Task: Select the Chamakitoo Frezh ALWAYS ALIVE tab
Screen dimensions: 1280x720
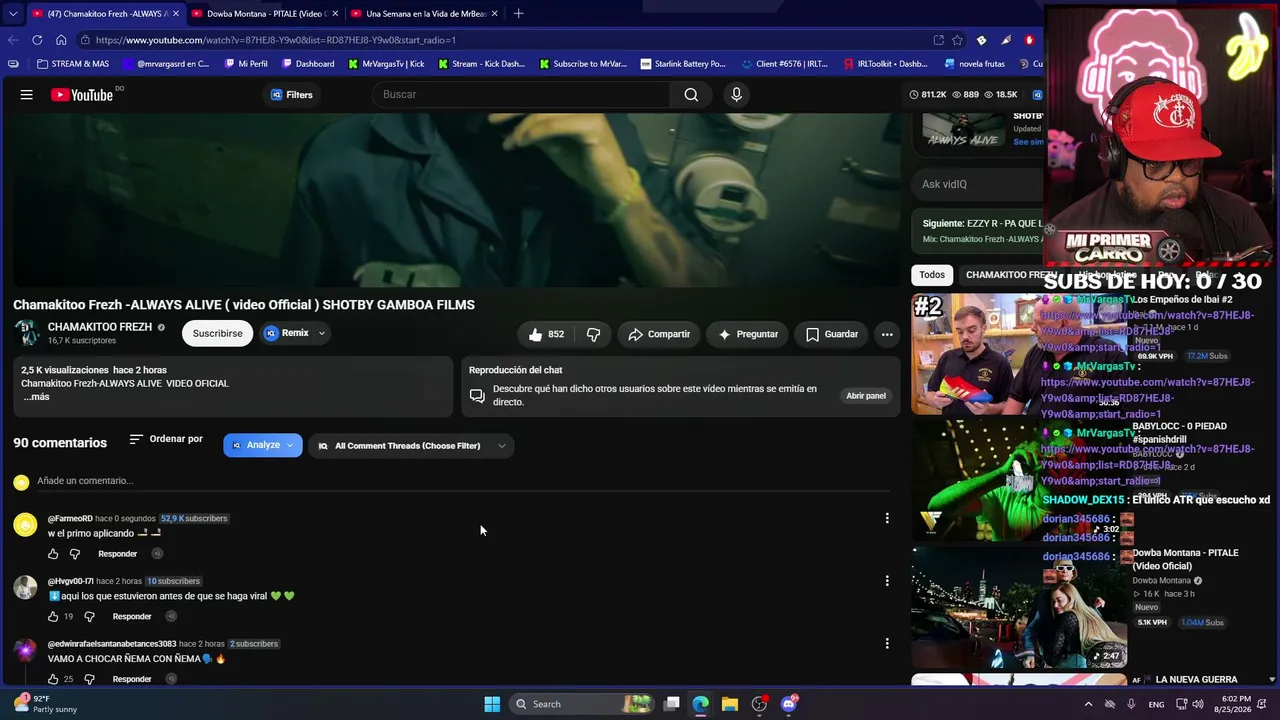Action: coord(104,14)
